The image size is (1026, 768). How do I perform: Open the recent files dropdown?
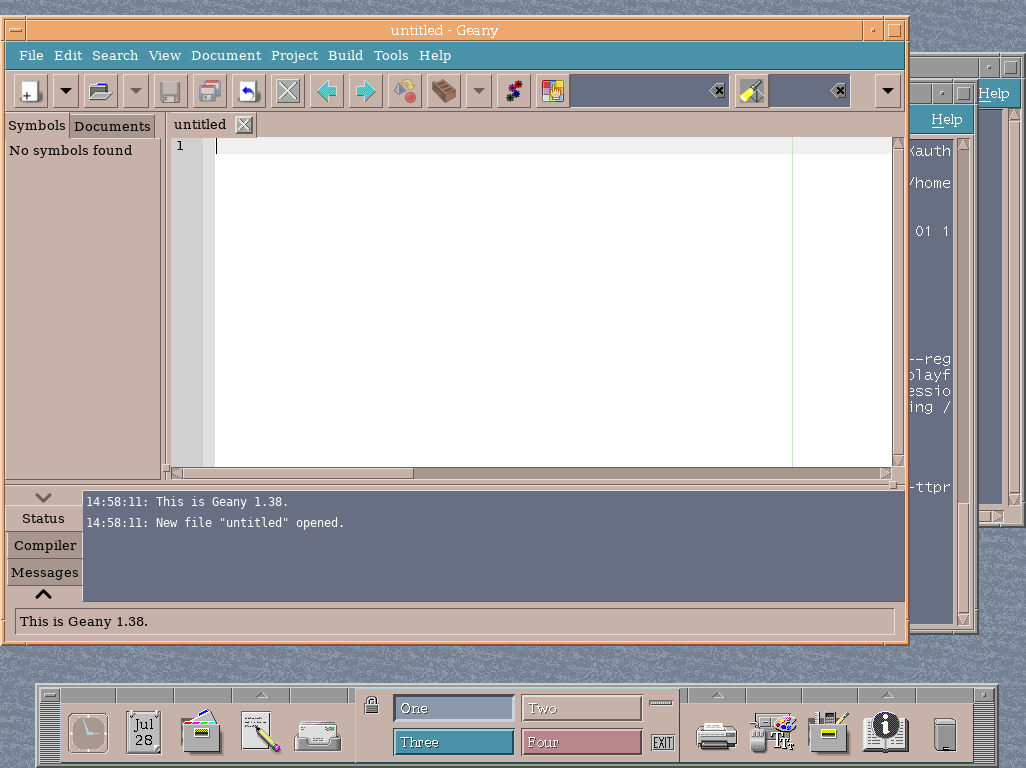point(134,91)
